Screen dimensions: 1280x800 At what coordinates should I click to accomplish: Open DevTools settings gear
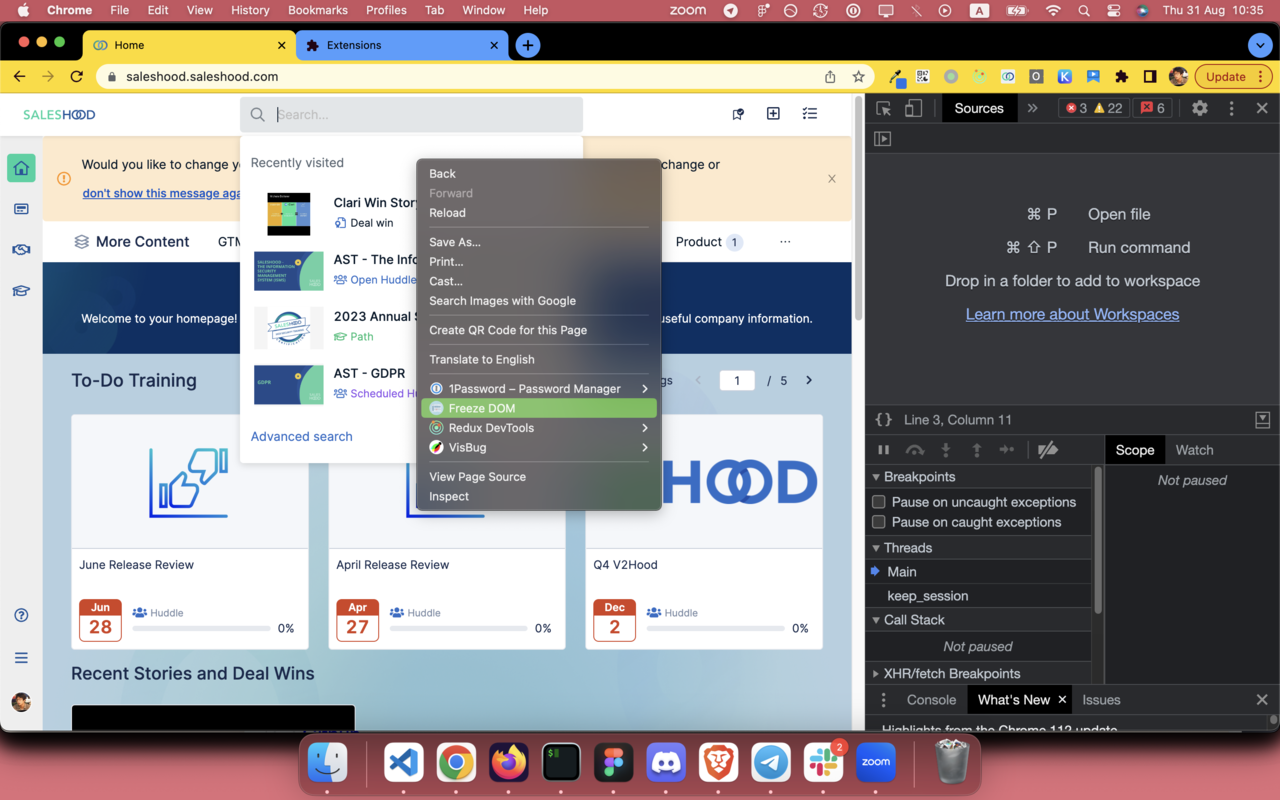coord(1200,108)
